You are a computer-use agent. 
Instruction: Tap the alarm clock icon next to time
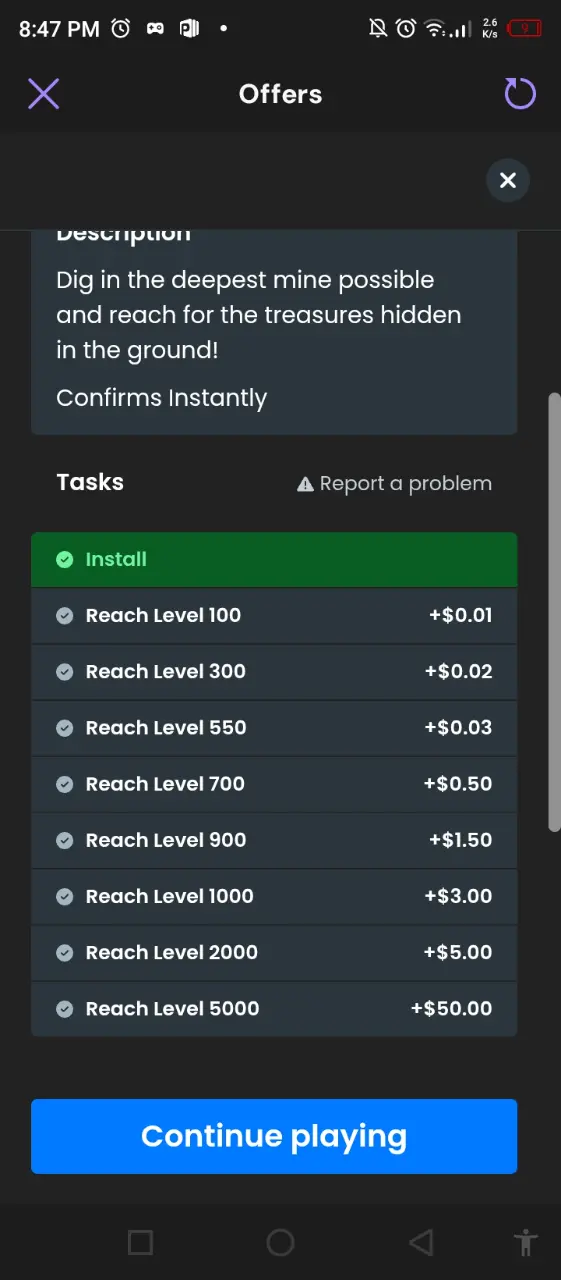coord(120,29)
